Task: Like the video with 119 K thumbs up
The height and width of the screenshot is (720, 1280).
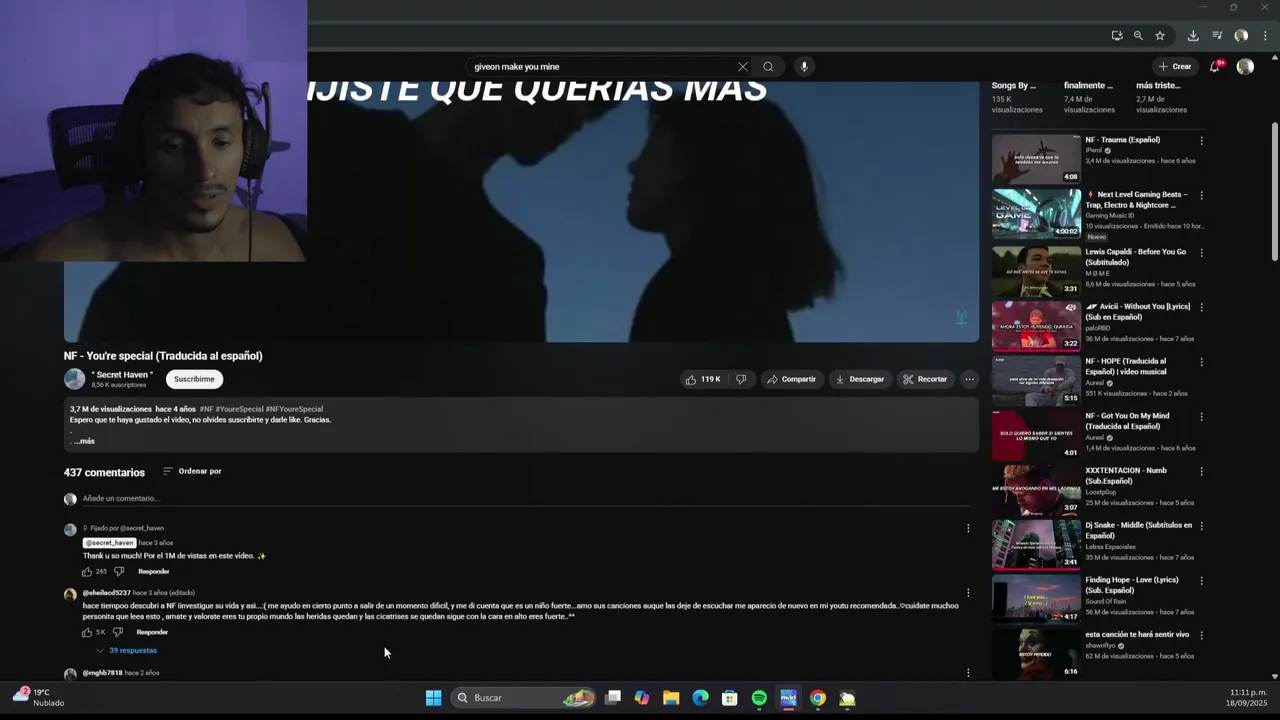Action: tap(704, 379)
